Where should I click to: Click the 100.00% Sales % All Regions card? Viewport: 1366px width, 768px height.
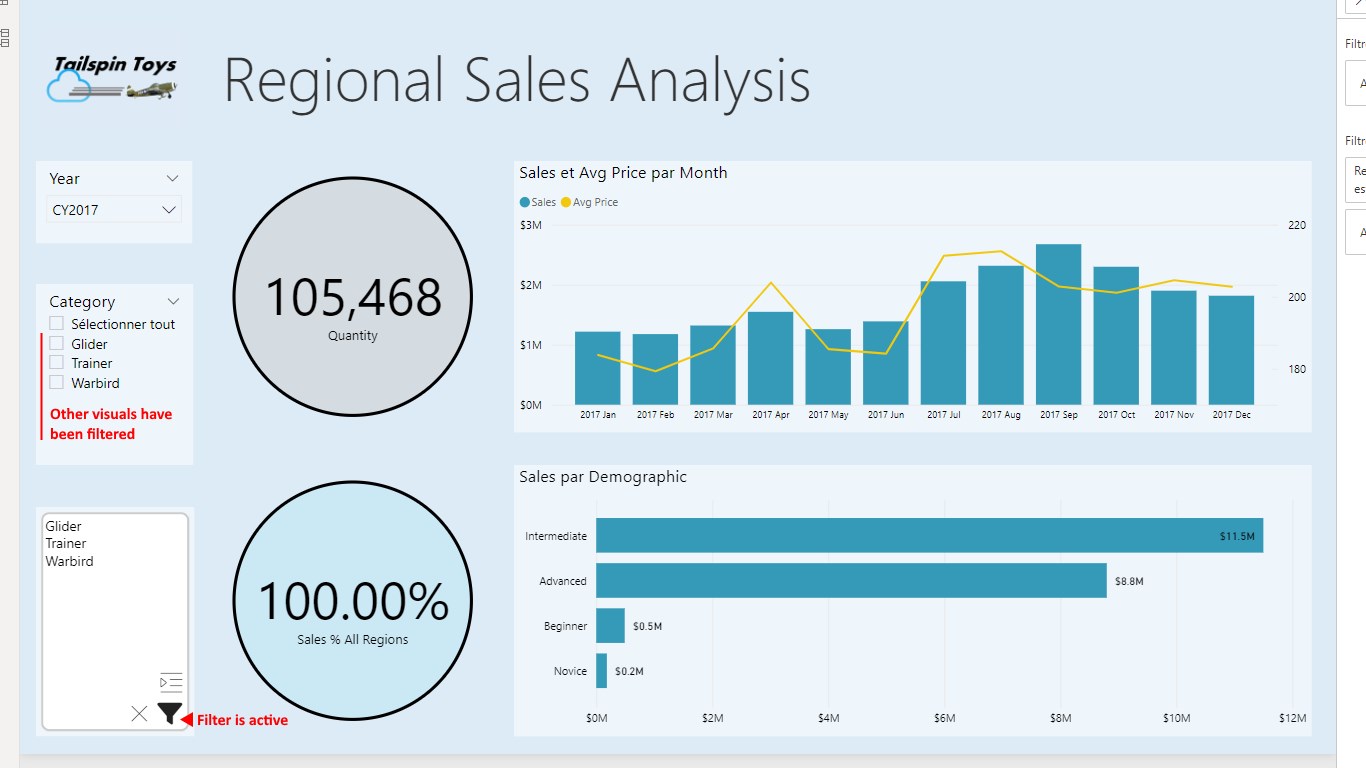(x=353, y=601)
